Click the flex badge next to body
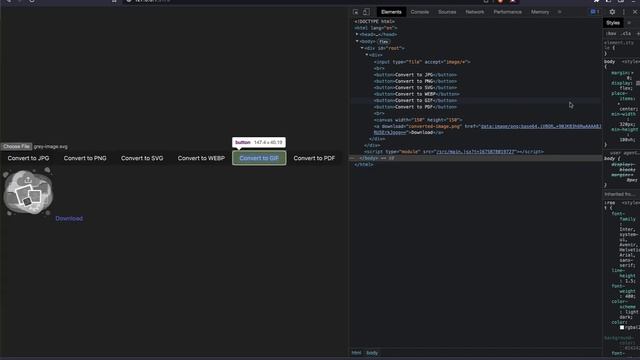640x360 pixels. (x=383, y=42)
